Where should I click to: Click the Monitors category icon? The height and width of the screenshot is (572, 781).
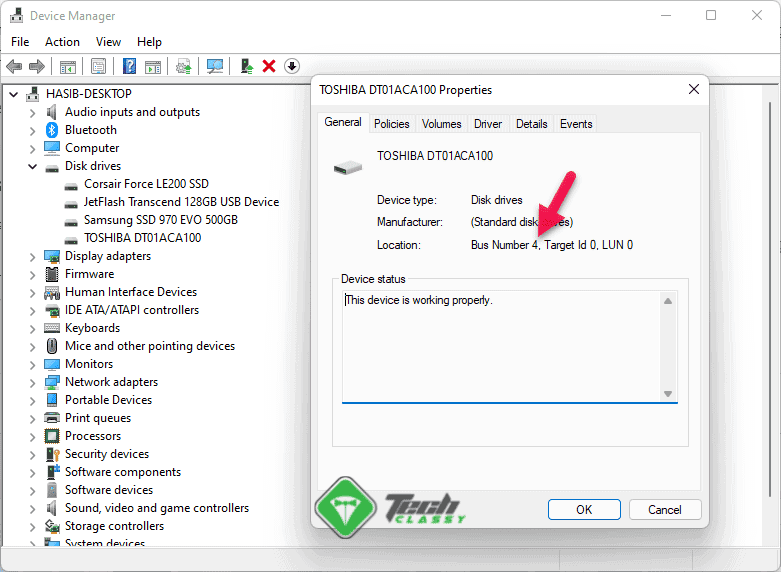point(52,364)
